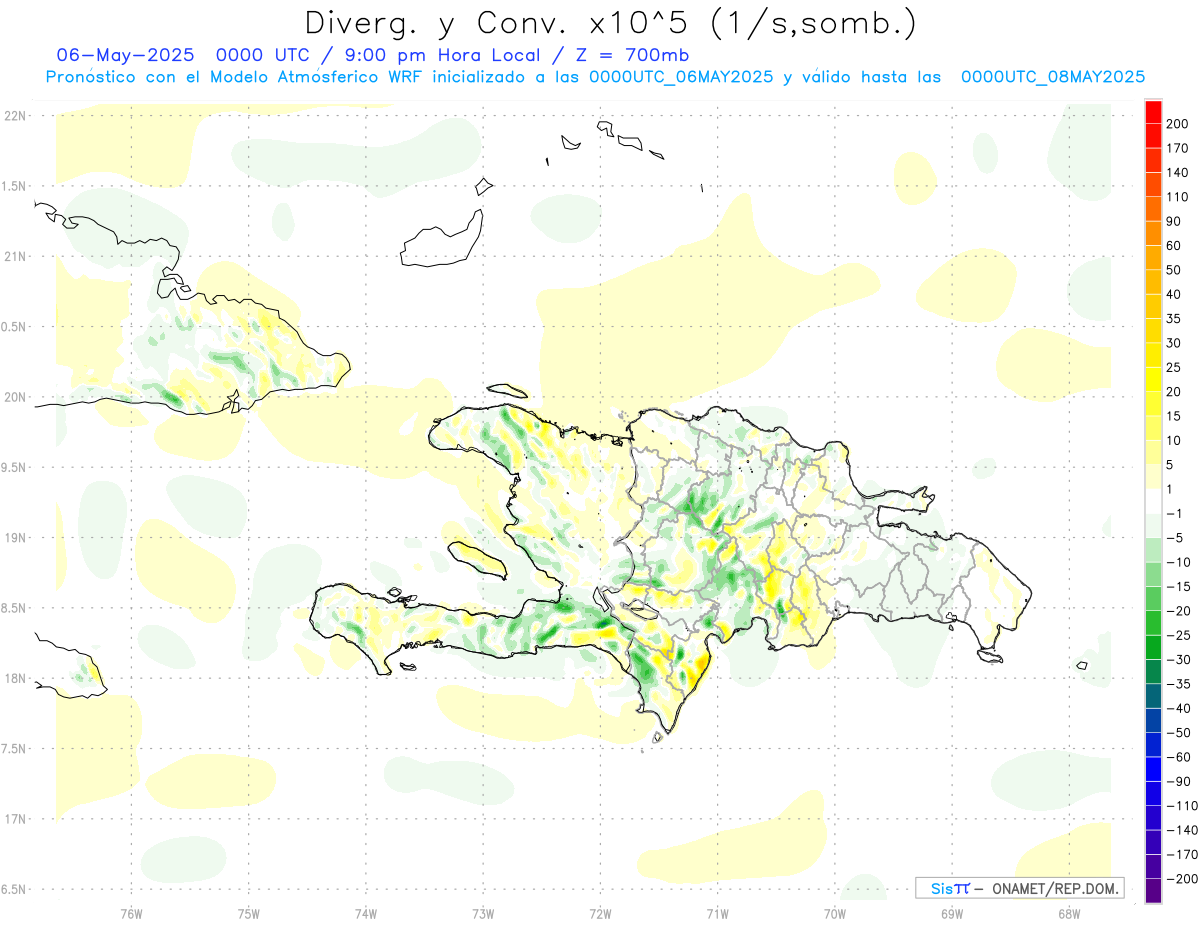1200x927 pixels.
Task: Click the 'SisTT - ONAMET/REP.DOM.' credit box
Action: coord(1019,888)
